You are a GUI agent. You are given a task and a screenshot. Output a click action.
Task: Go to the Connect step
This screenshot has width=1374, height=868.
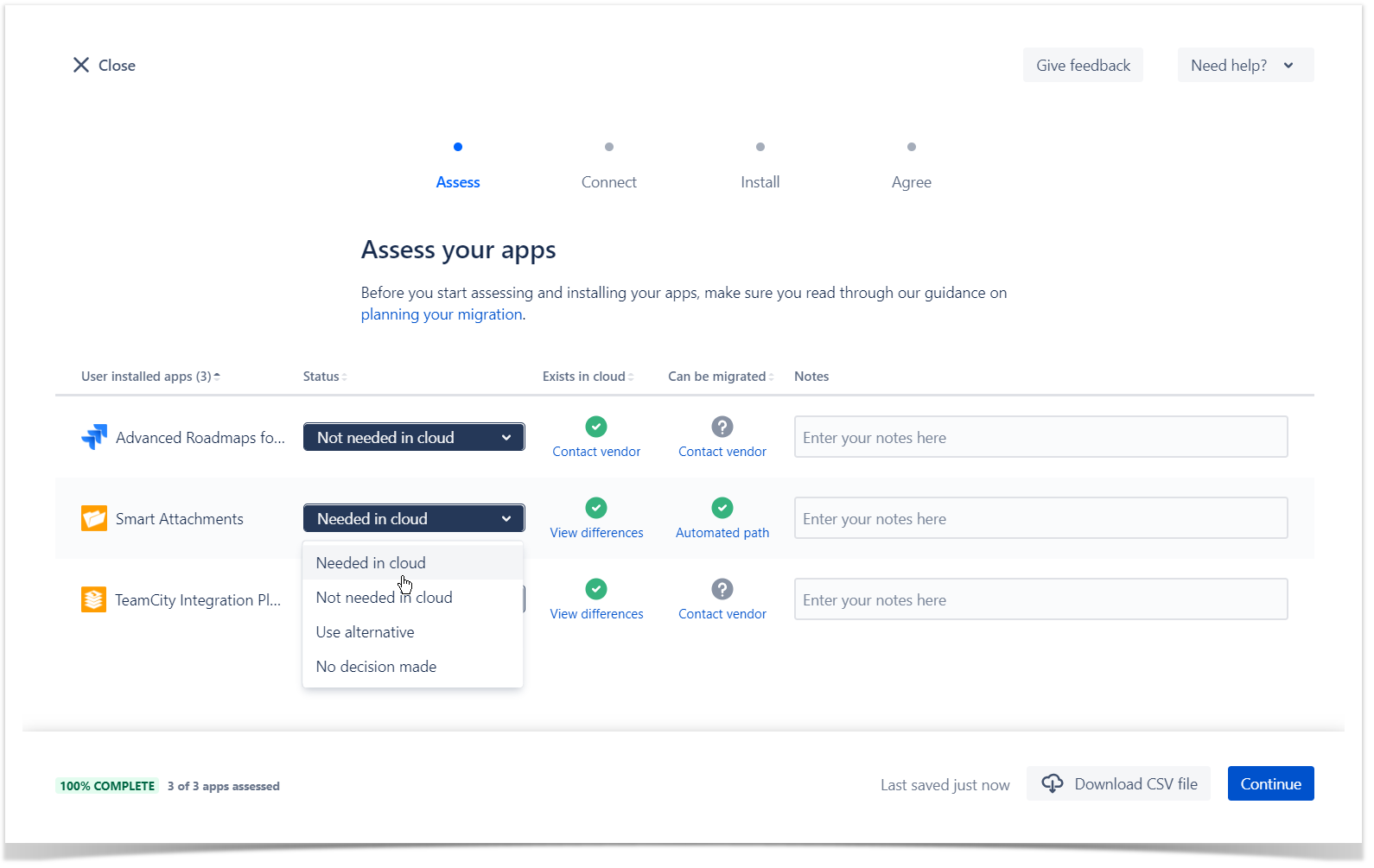[x=608, y=181]
